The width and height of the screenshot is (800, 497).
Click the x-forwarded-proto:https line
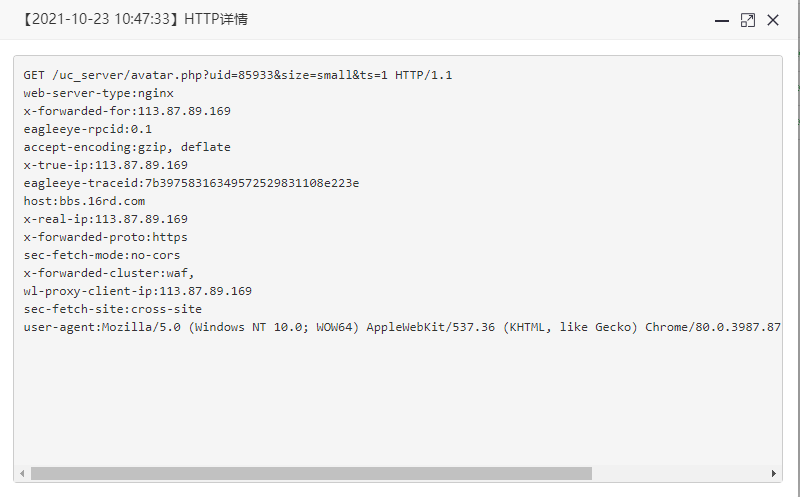[106, 237]
